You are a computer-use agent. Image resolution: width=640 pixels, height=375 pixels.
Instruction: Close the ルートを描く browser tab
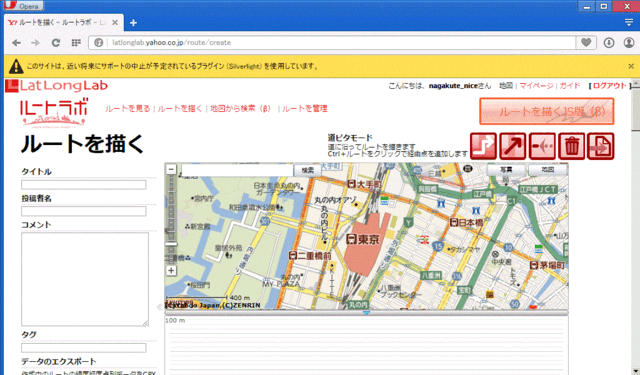(x=115, y=22)
